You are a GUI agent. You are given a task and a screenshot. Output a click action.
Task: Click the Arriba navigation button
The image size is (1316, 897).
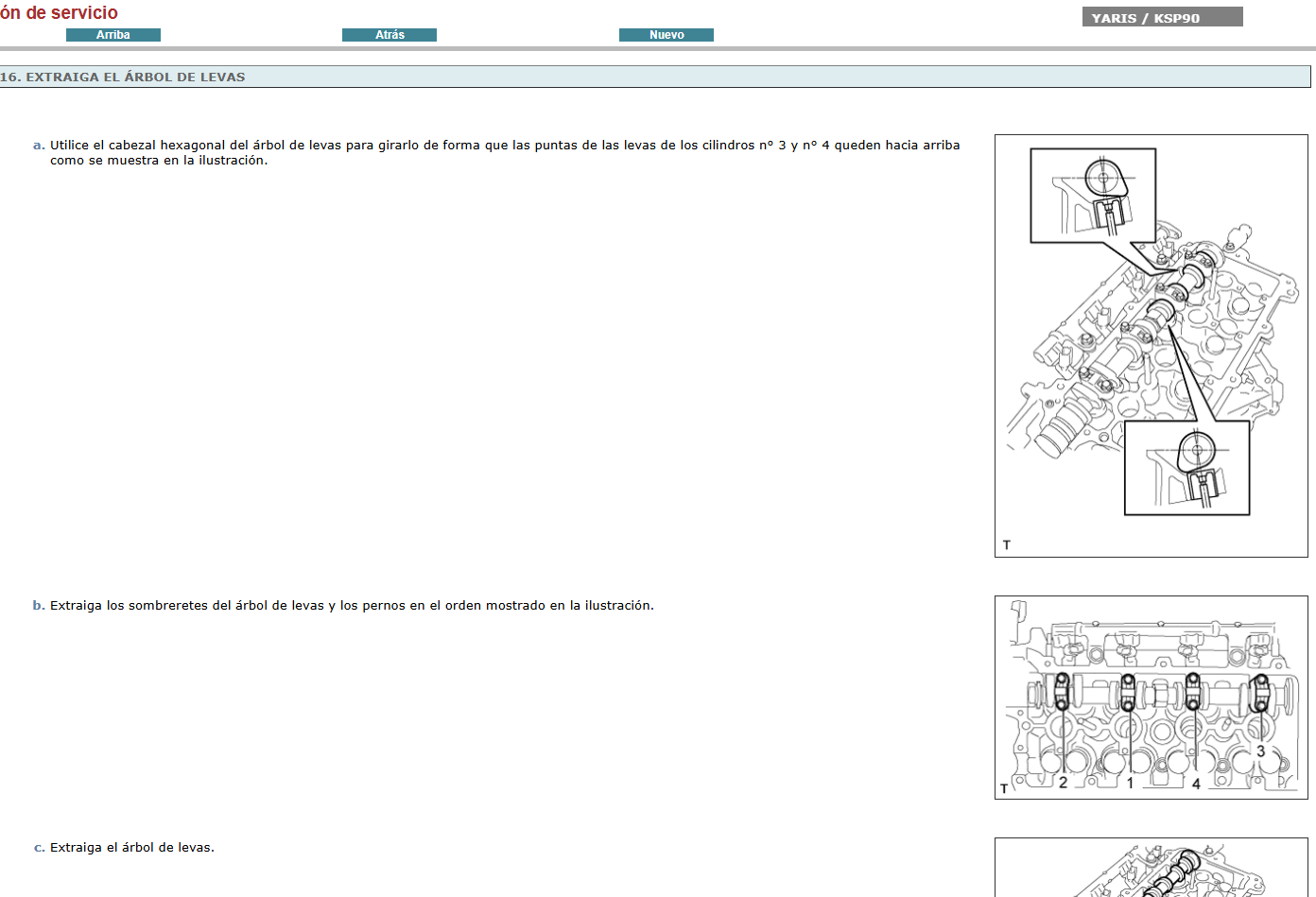click(113, 35)
